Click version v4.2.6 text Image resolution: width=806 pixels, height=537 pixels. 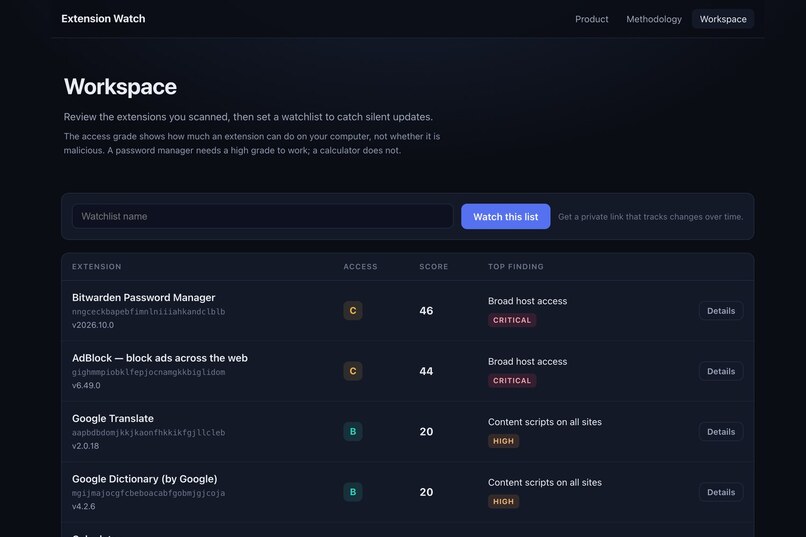(x=84, y=507)
